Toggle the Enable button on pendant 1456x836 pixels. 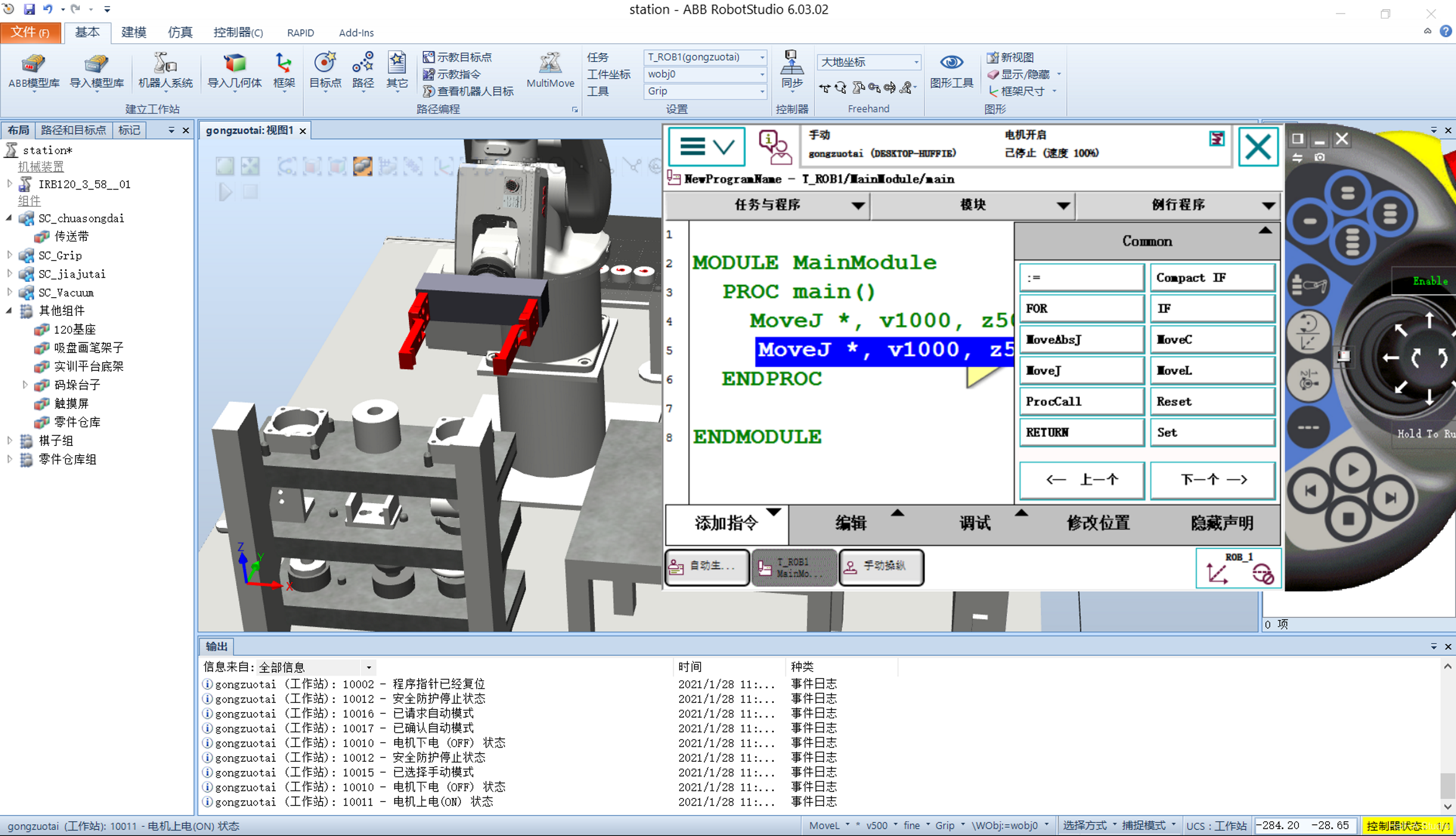(1429, 281)
